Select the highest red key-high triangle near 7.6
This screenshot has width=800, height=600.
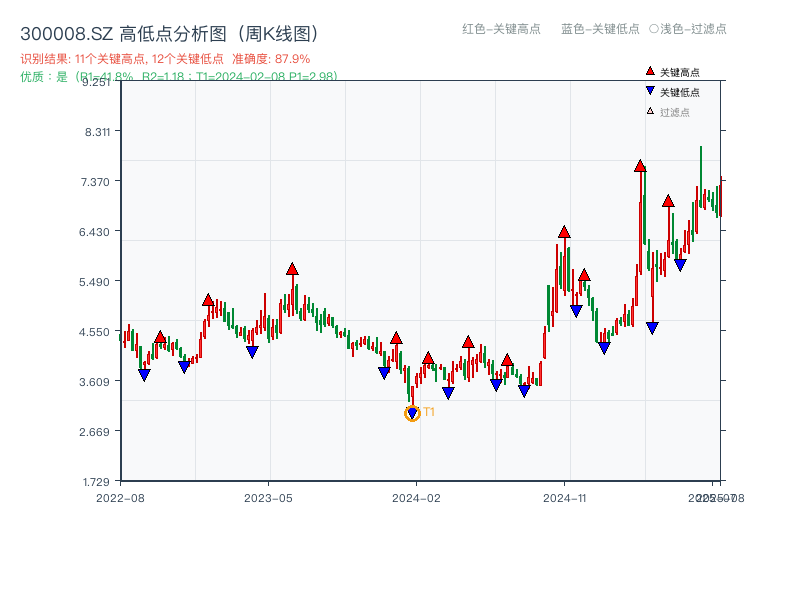(640, 166)
